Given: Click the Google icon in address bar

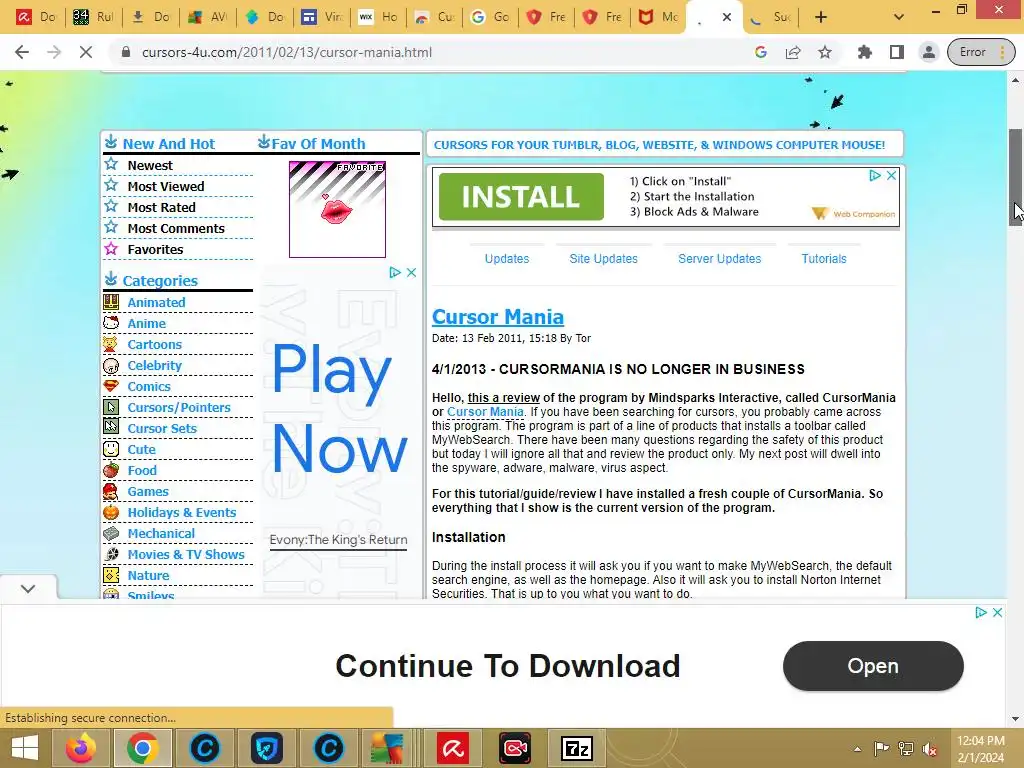Looking at the screenshot, I should pyautogui.click(x=761, y=52).
